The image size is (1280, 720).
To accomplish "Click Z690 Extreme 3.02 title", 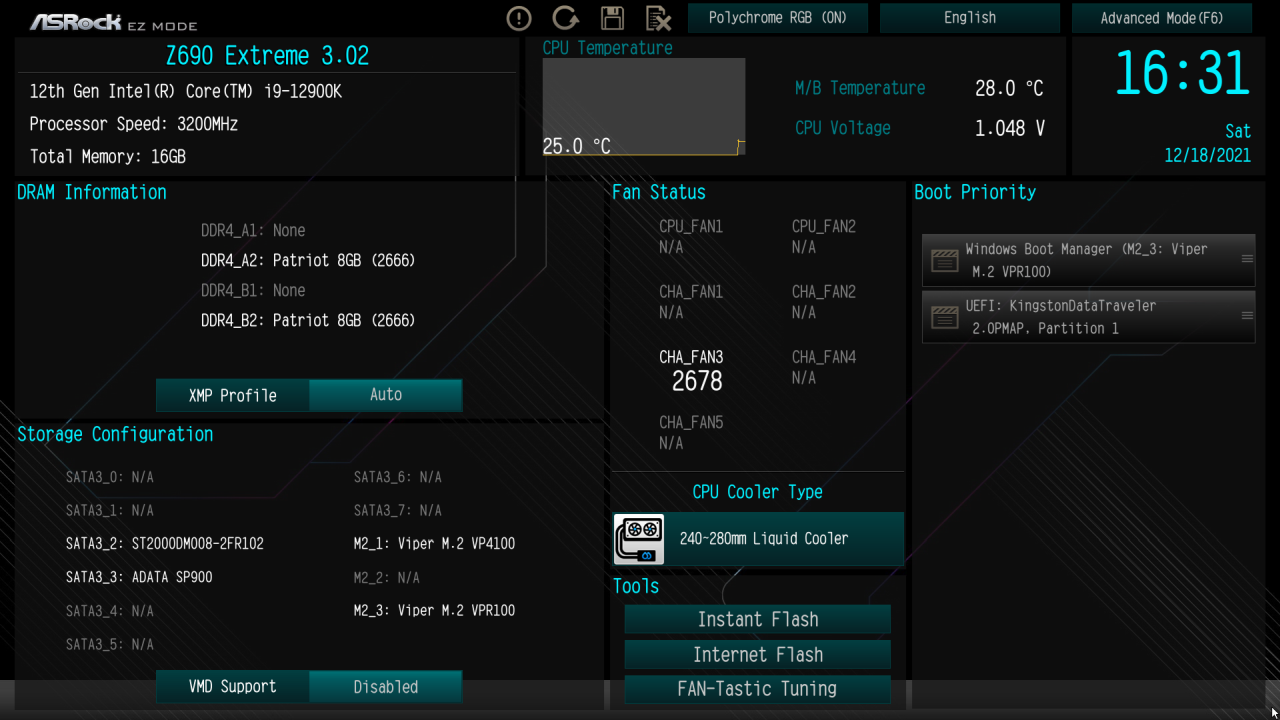I will click(x=267, y=55).
